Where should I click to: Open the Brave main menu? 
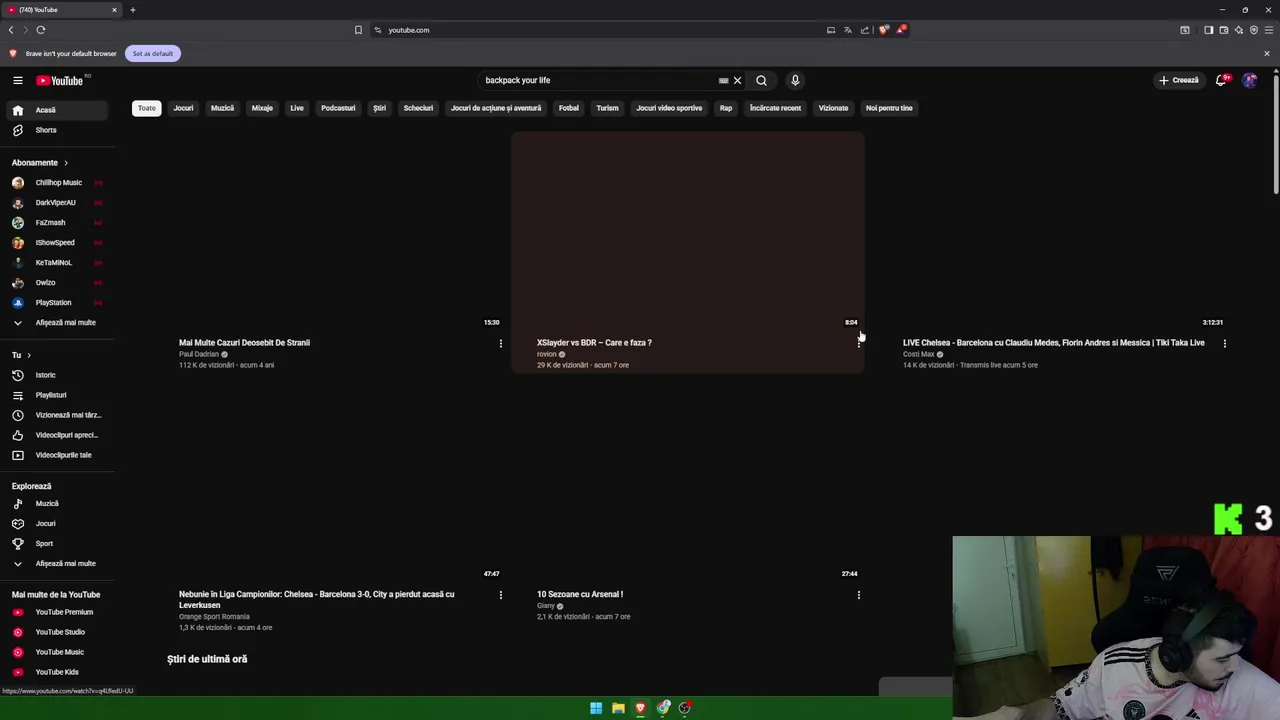click(1269, 30)
